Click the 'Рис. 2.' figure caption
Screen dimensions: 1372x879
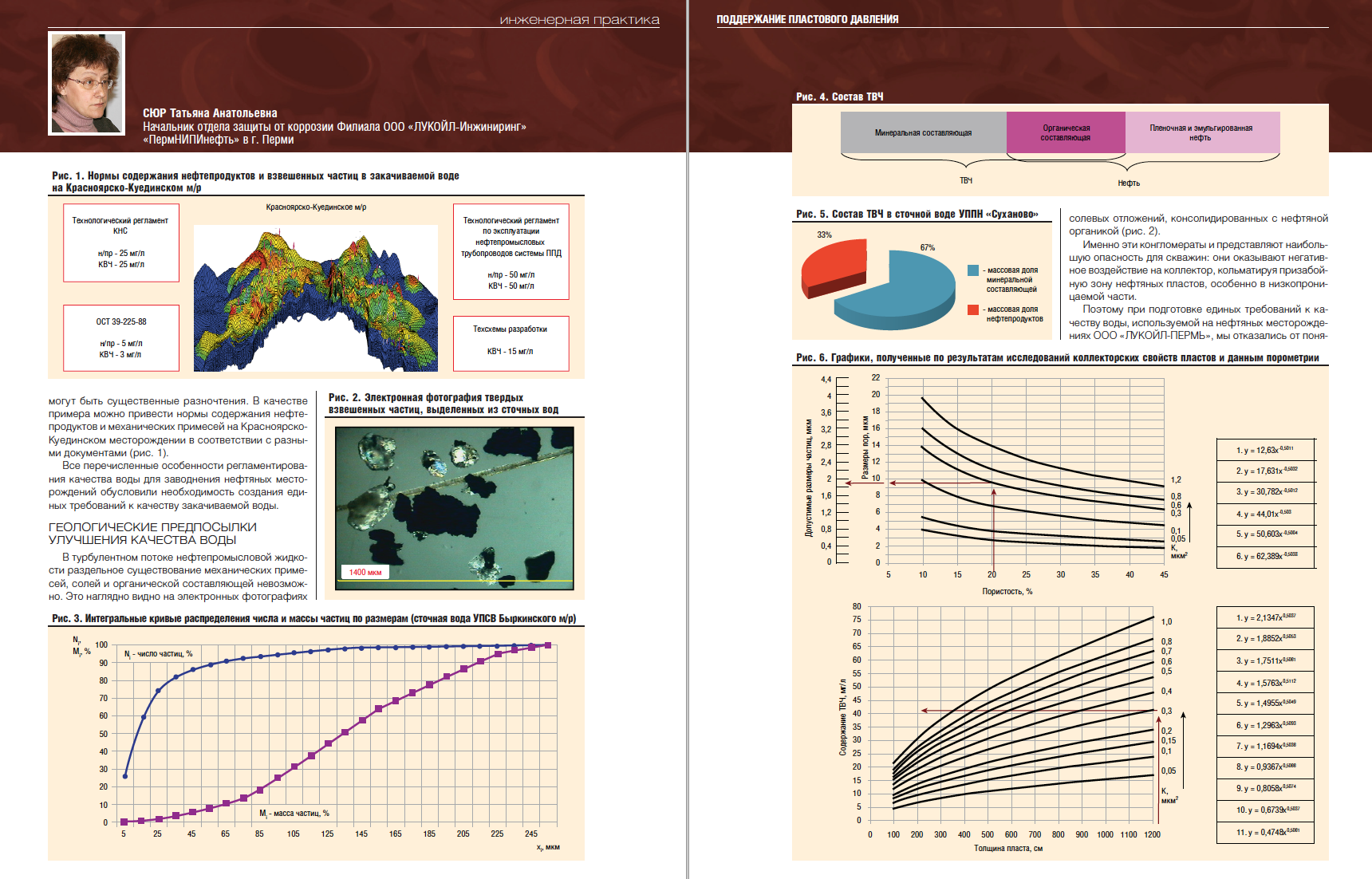443,404
